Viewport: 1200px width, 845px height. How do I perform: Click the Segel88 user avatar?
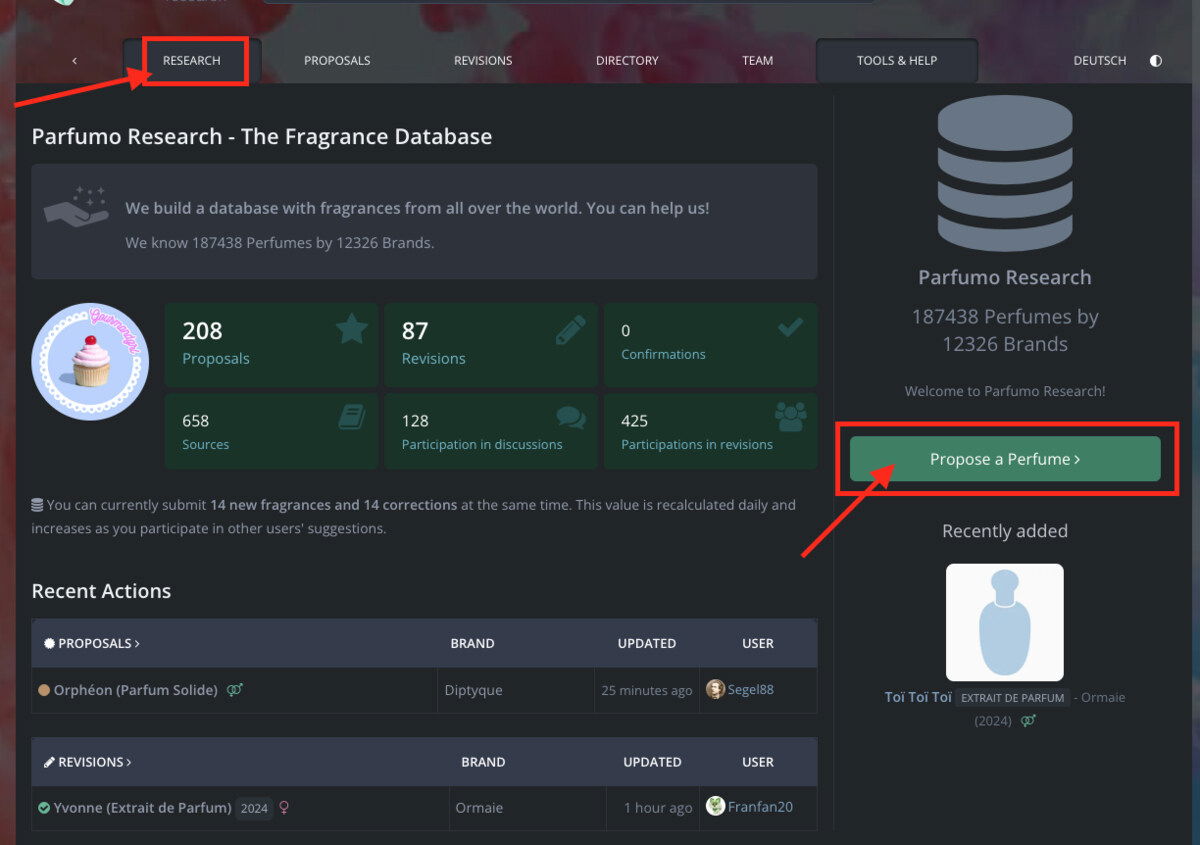pyautogui.click(x=715, y=689)
